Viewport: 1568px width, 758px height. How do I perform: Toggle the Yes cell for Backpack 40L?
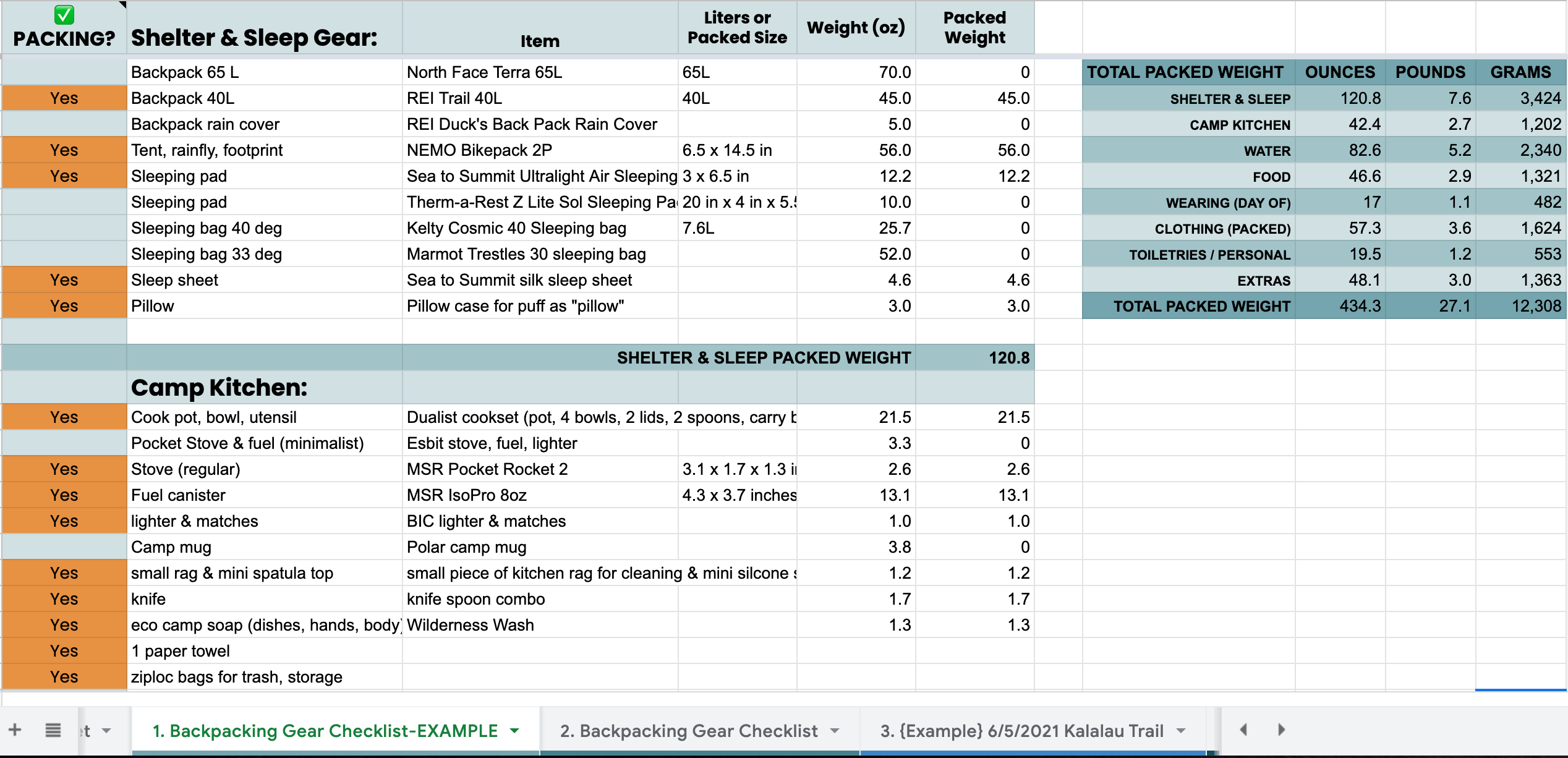click(x=64, y=98)
